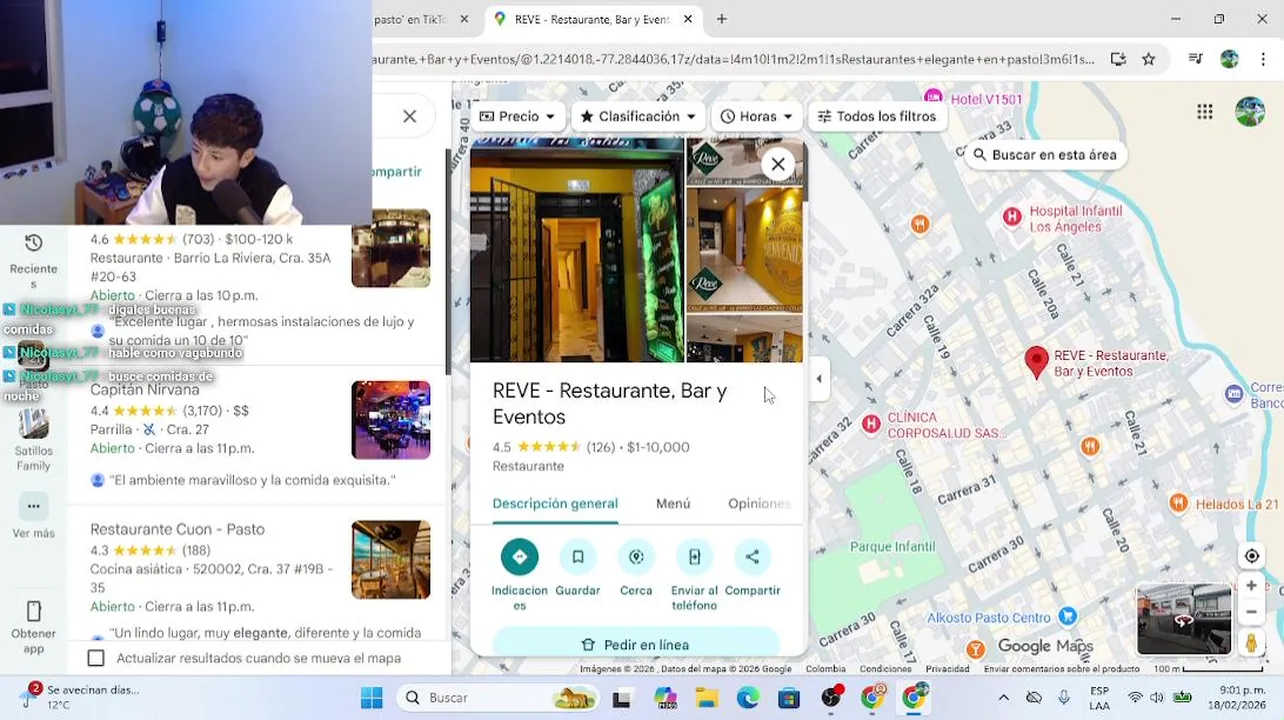Zoom in on the map
1284x720 pixels.
[x=1251, y=586]
